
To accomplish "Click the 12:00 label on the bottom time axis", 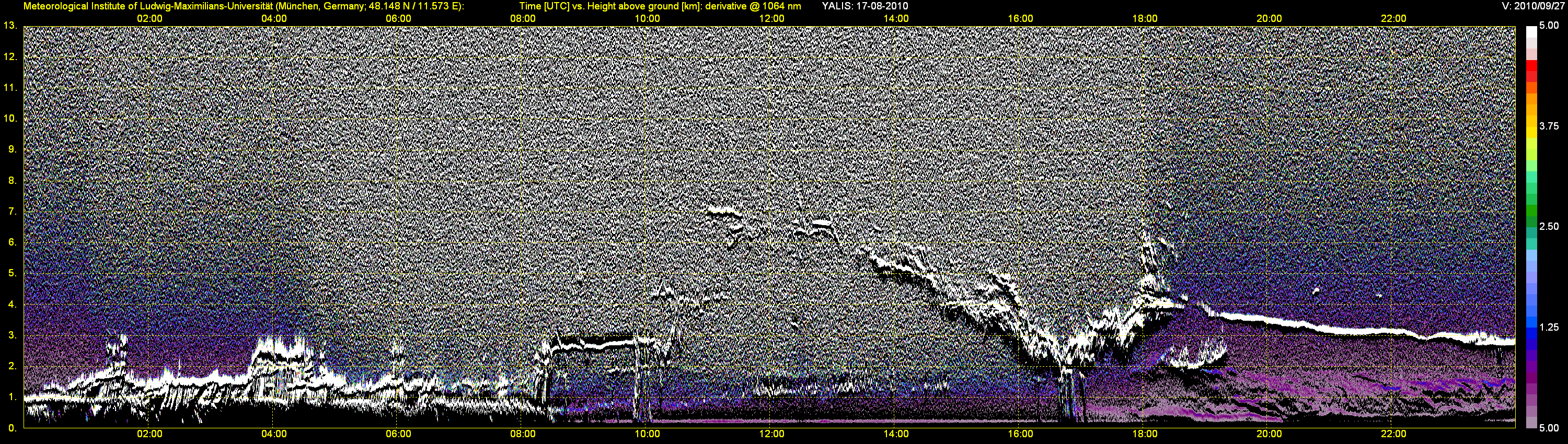I will tap(771, 434).
